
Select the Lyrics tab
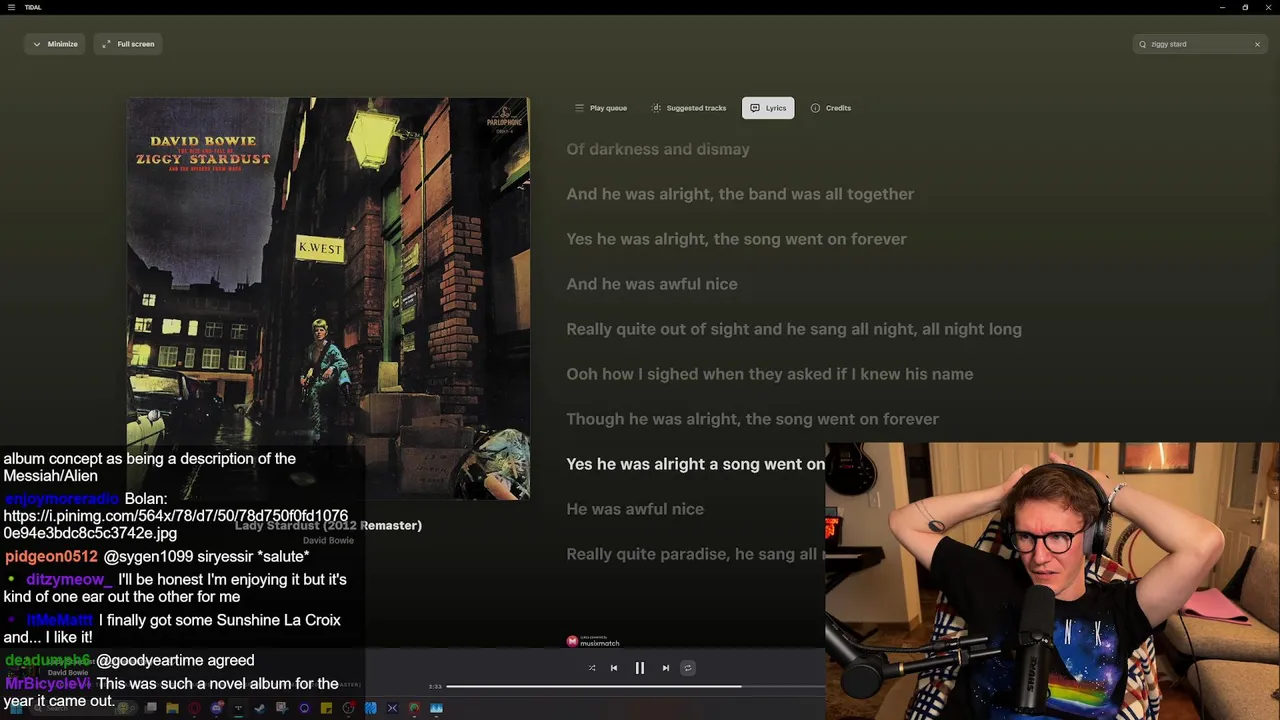[768, 108]
